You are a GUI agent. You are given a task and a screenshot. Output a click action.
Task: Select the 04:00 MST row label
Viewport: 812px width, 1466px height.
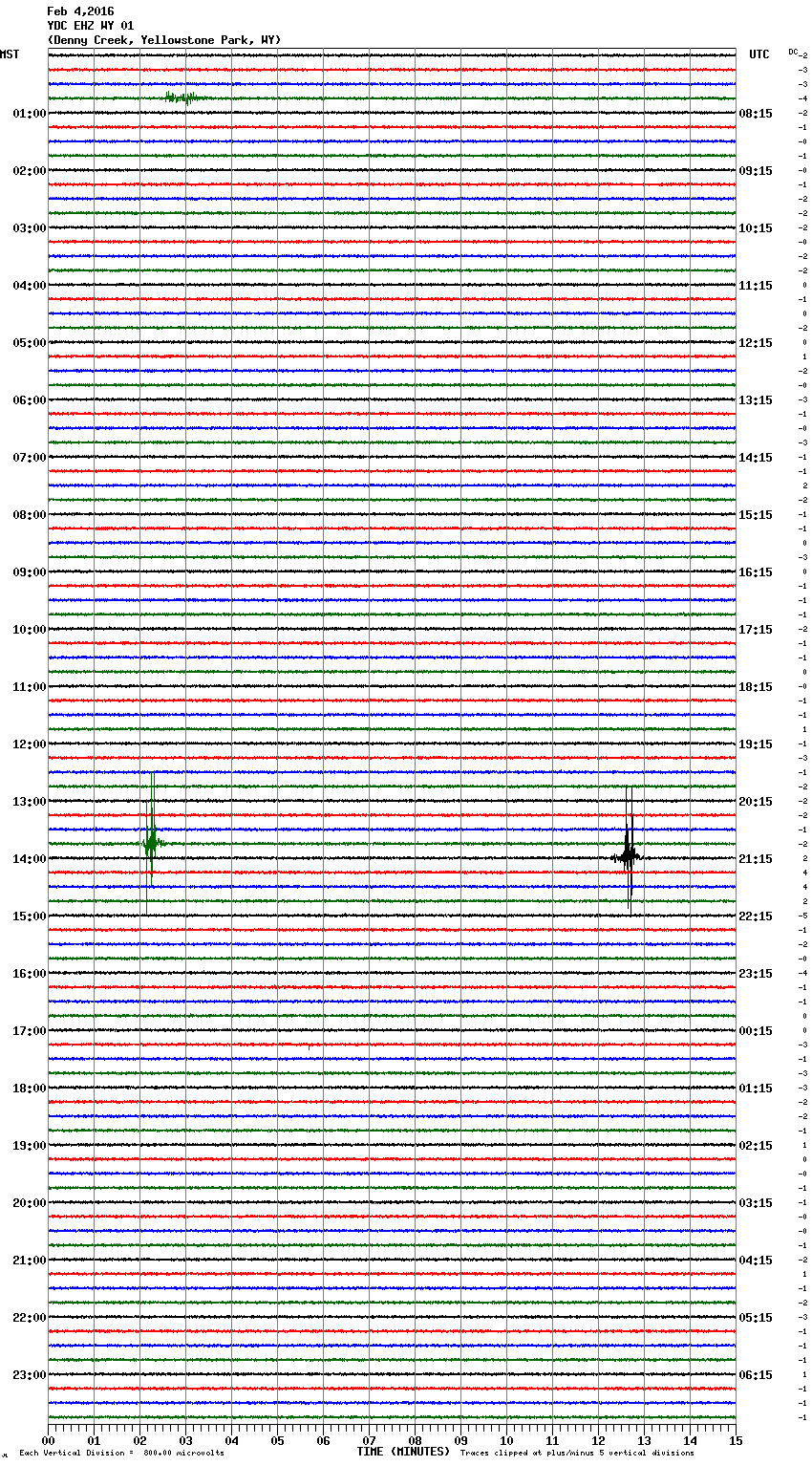pos(29,286)
